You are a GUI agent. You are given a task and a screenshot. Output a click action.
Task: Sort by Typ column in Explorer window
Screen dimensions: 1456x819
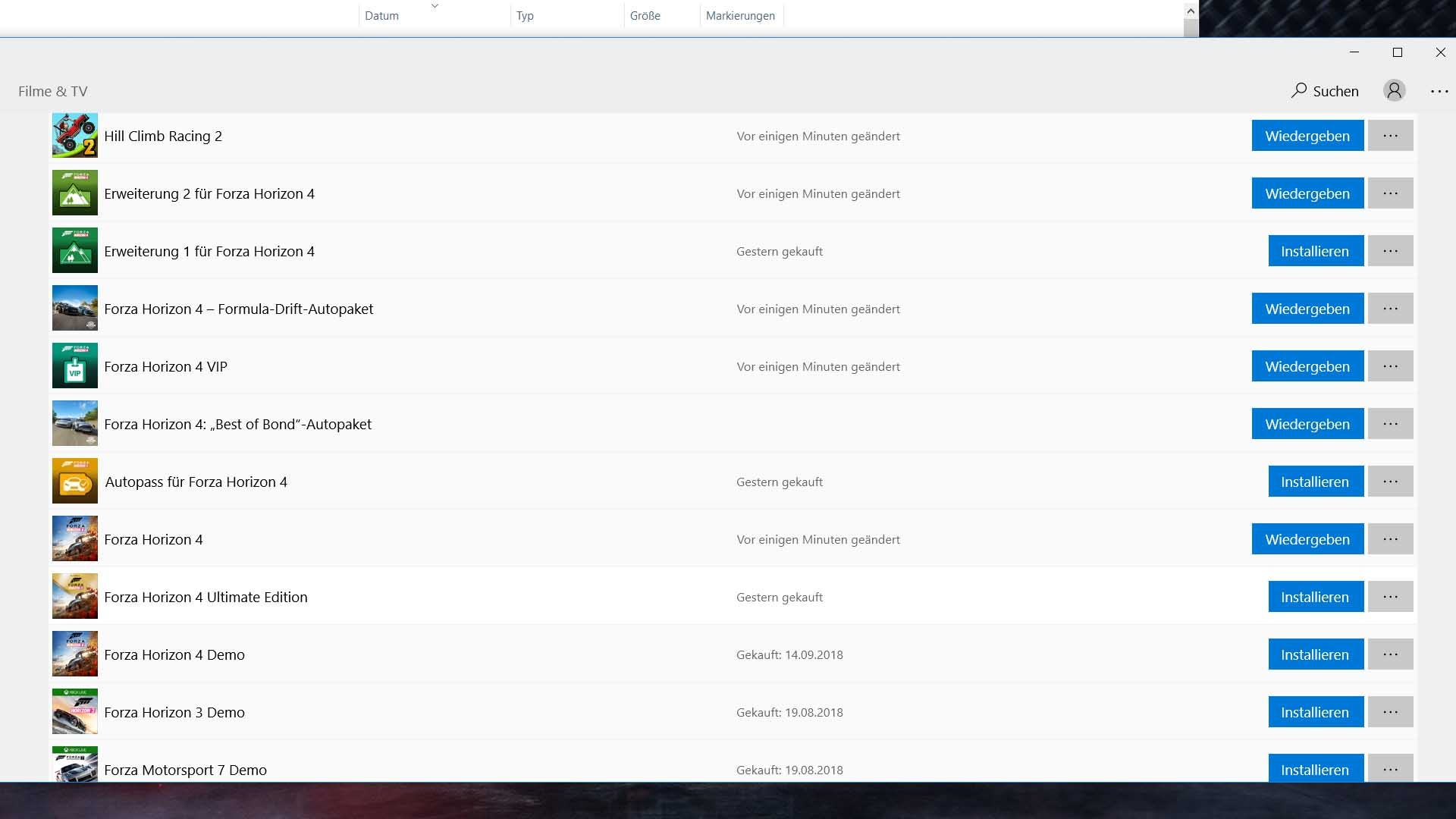point(567,15)
